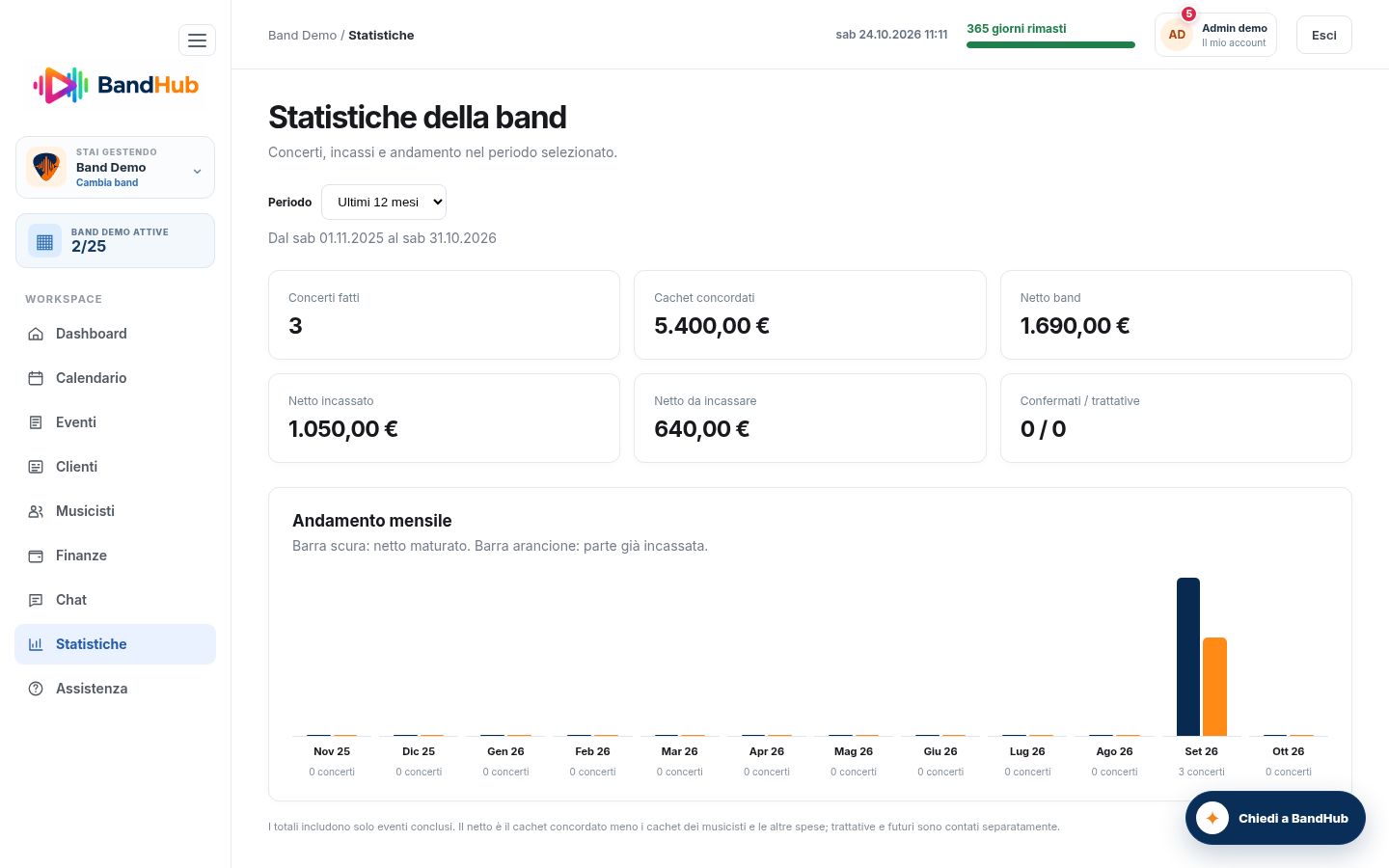This screenshot has width=1389, height=868.
Task: Click the Concerti fatti card
Action: (x=444, y=315)
